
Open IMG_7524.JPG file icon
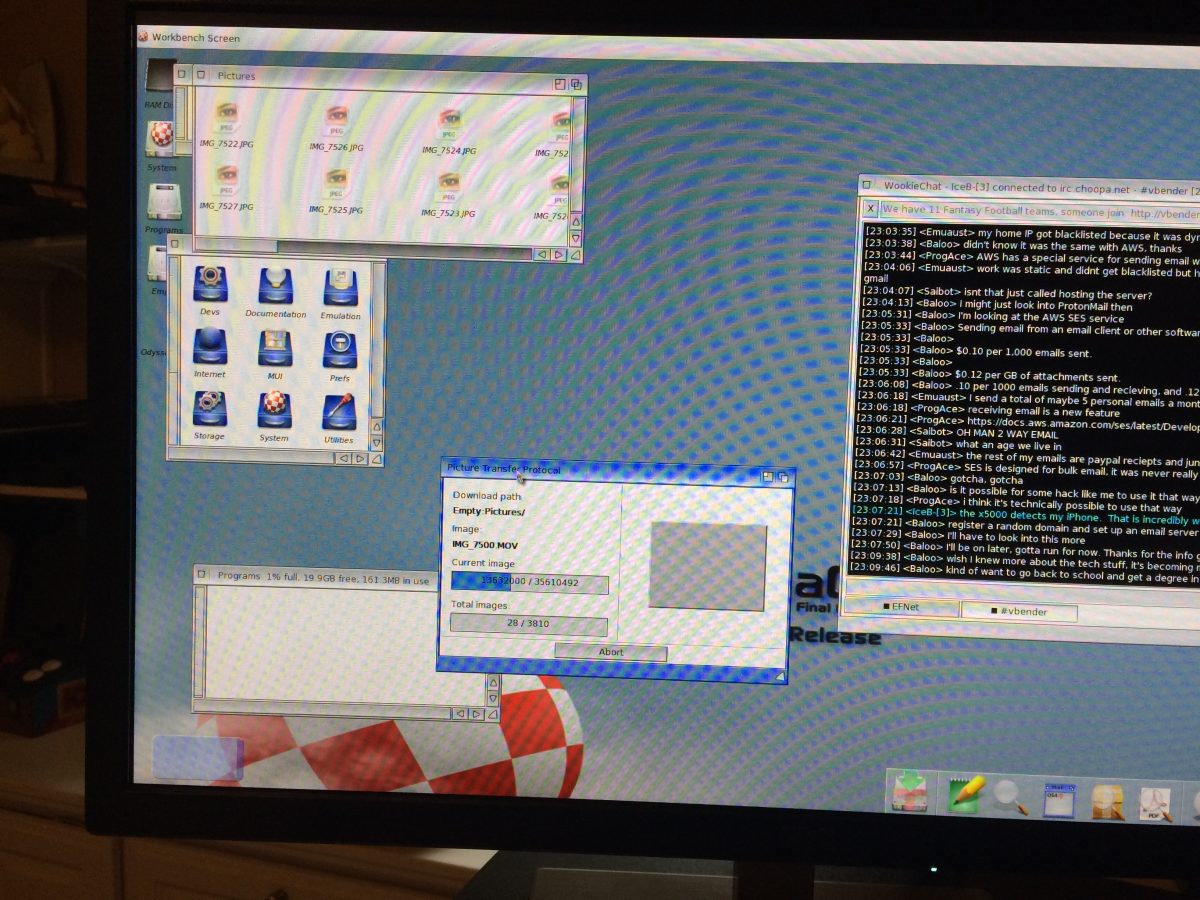pos(449,130)
